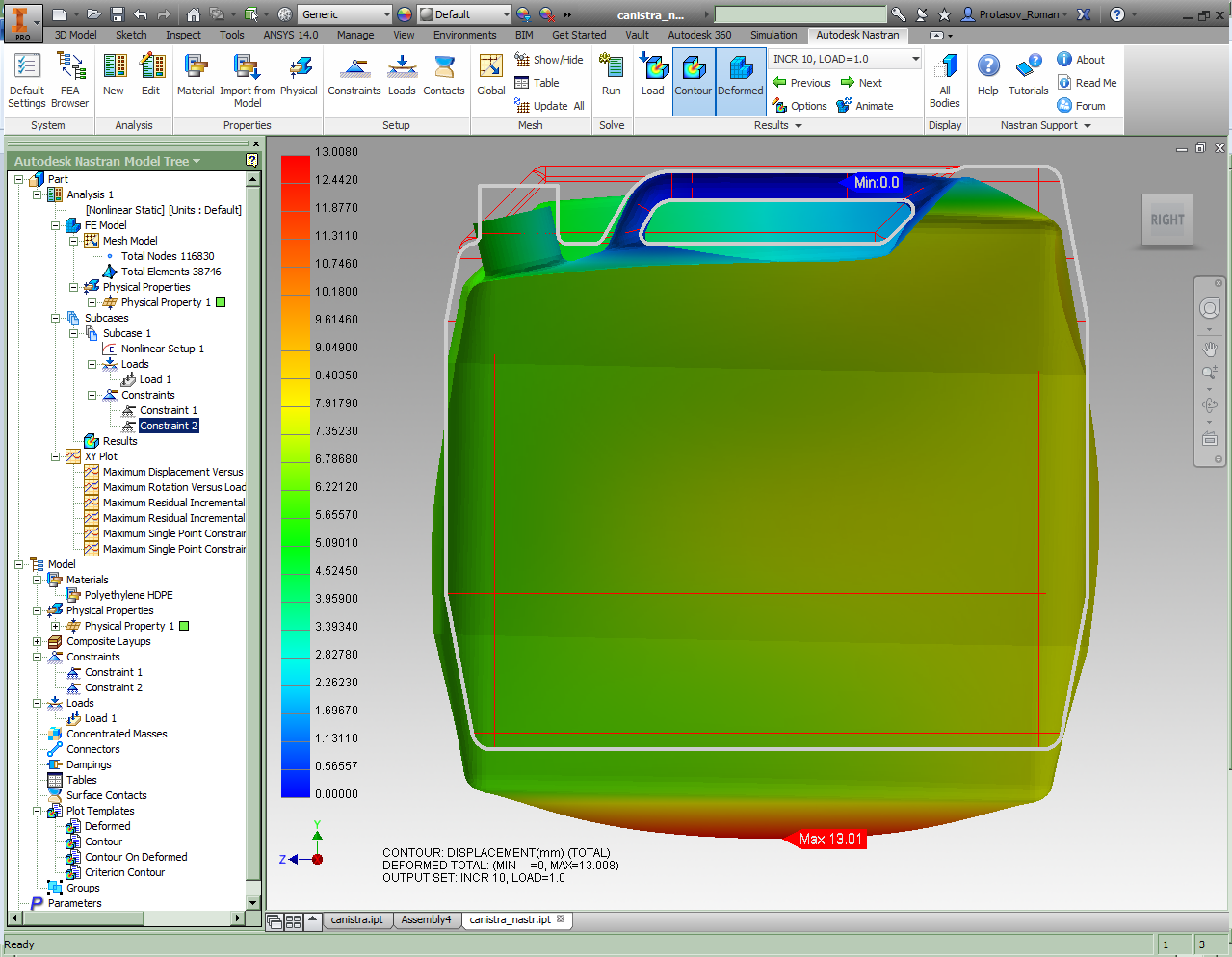Click the Constraints setup icon
This screenshot has width=1232, height=957.
[x=354, y=75]
